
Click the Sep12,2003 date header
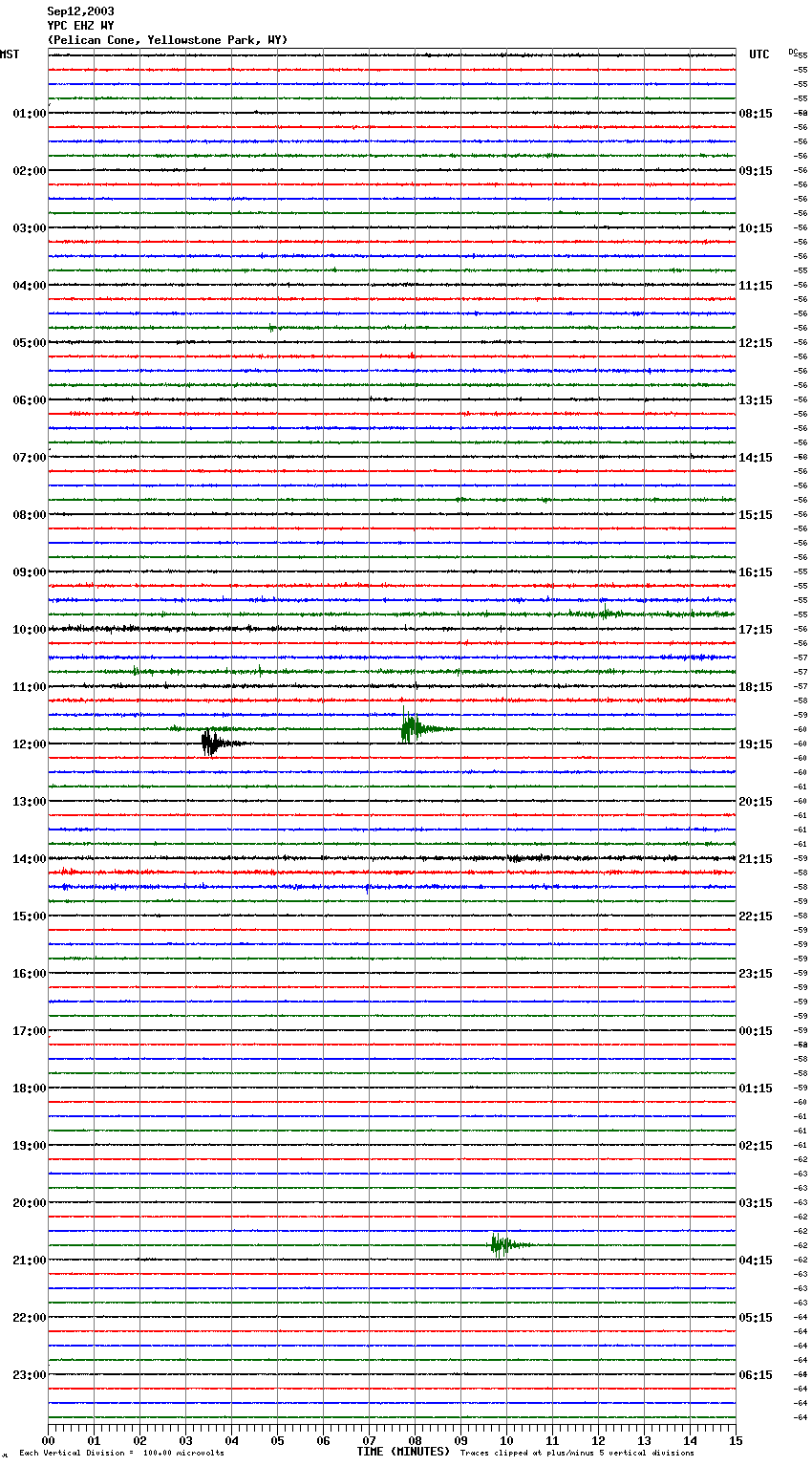80,11
